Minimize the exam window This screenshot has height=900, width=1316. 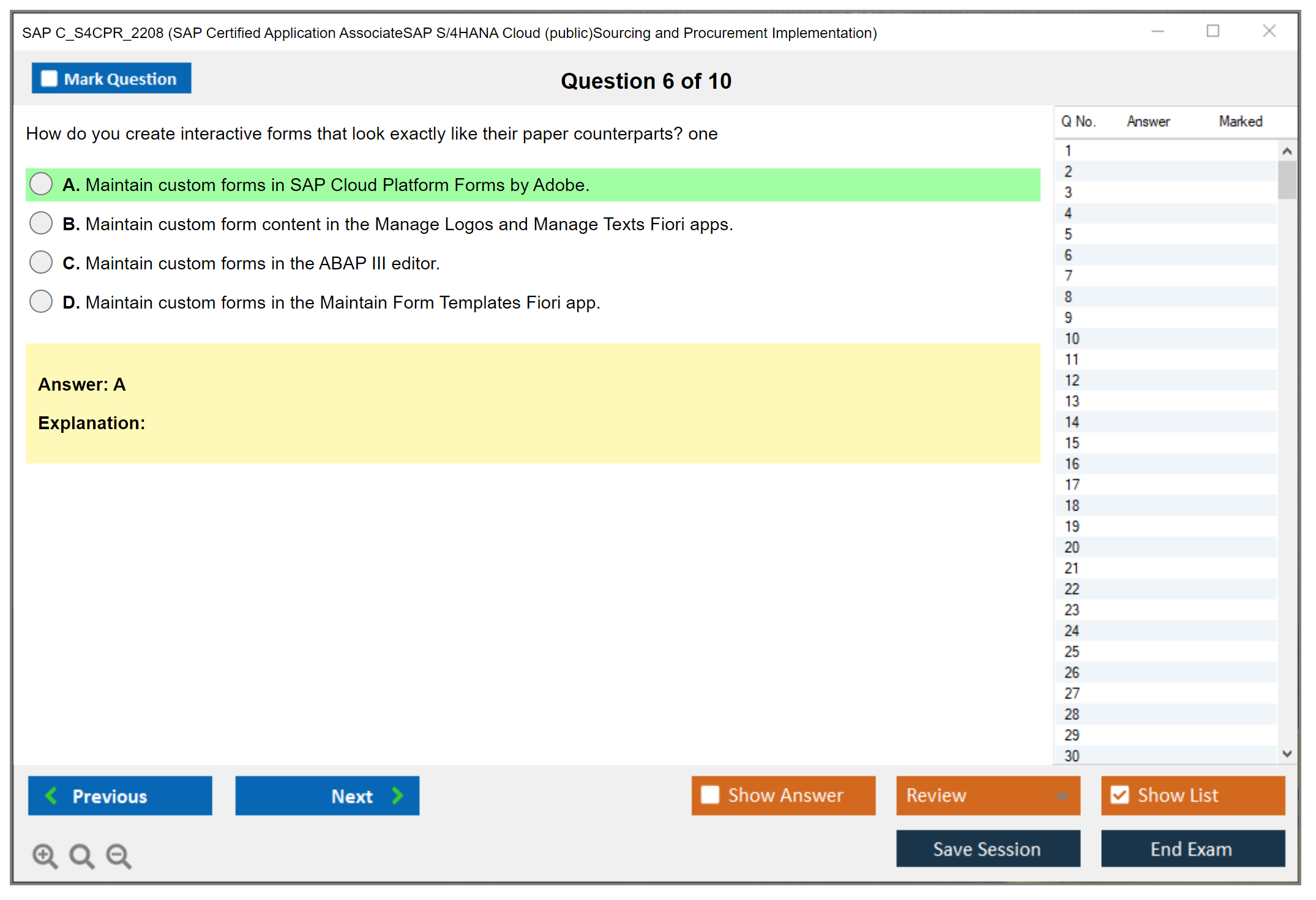click(1157, 31)
